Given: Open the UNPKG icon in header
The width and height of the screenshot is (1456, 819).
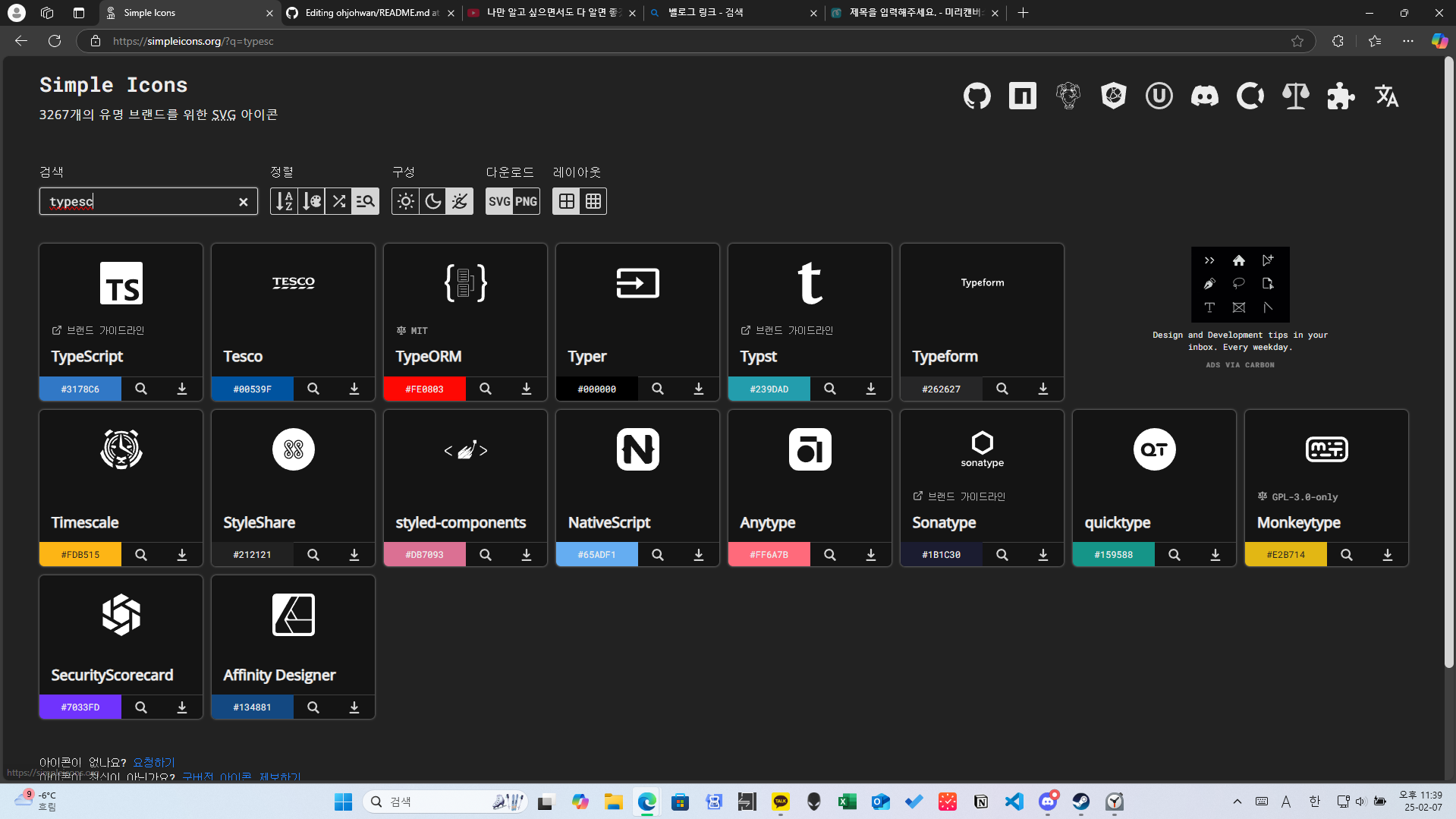Looking at the screenshot, I should click(1159, 96).
